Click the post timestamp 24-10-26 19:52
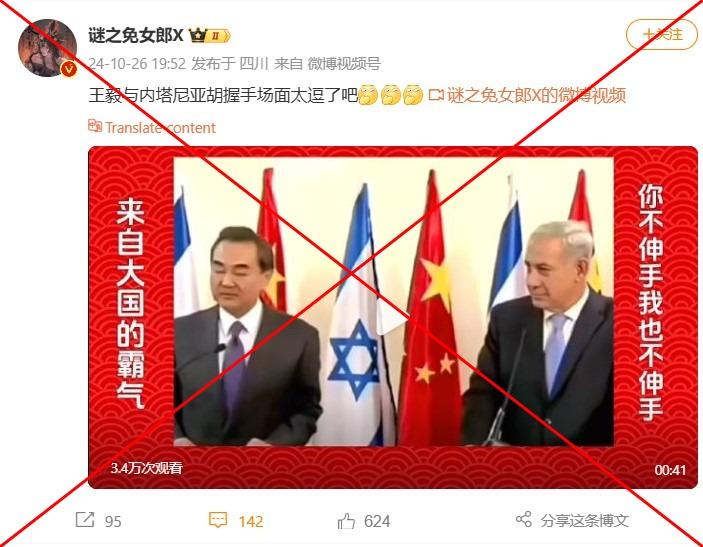Image resolution: width=703 pixels, height=547 pixels. coord(137,64)
